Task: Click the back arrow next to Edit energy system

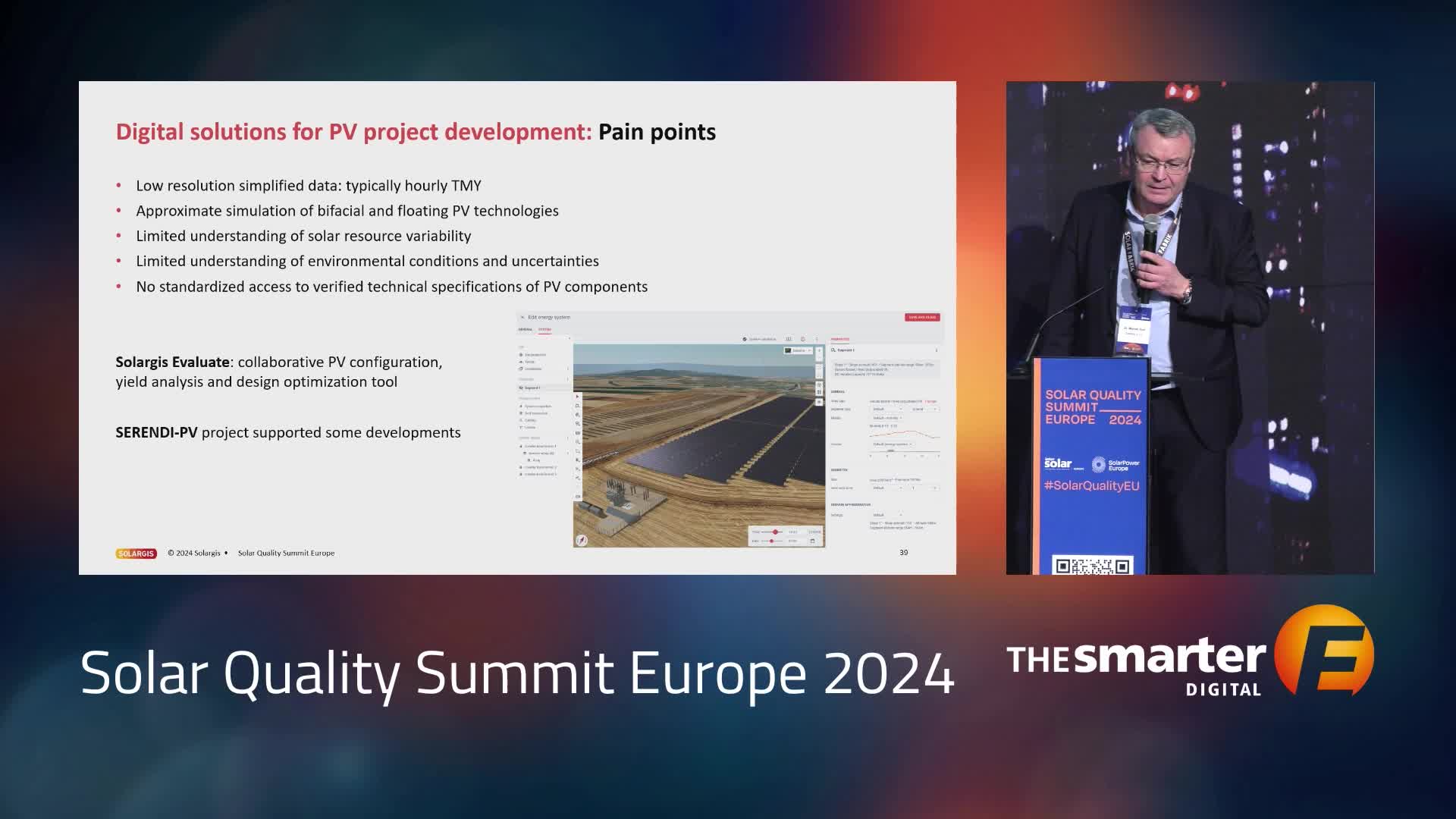Action: (x=522, y=317)
